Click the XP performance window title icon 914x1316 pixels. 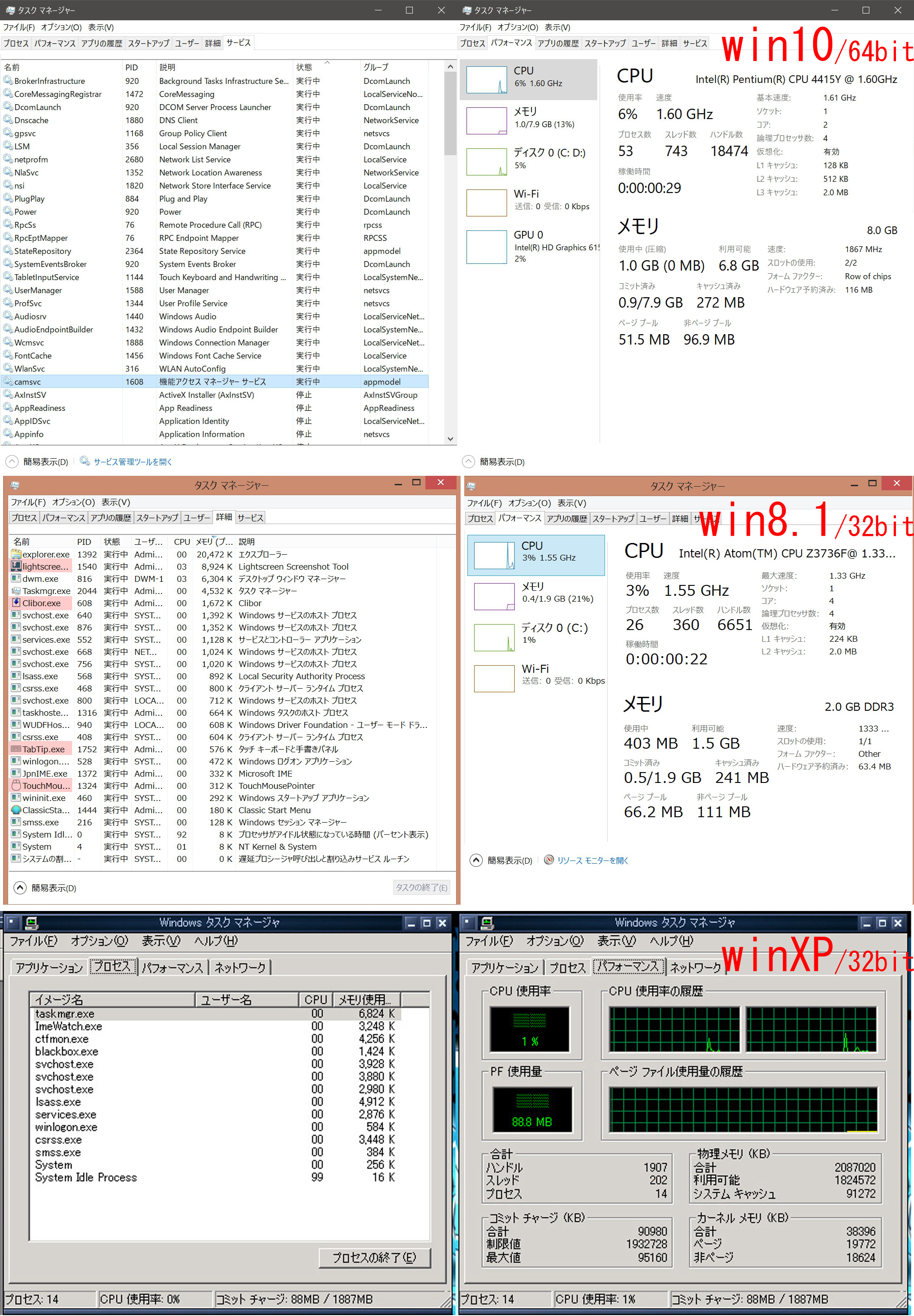[x=487, y=923]
